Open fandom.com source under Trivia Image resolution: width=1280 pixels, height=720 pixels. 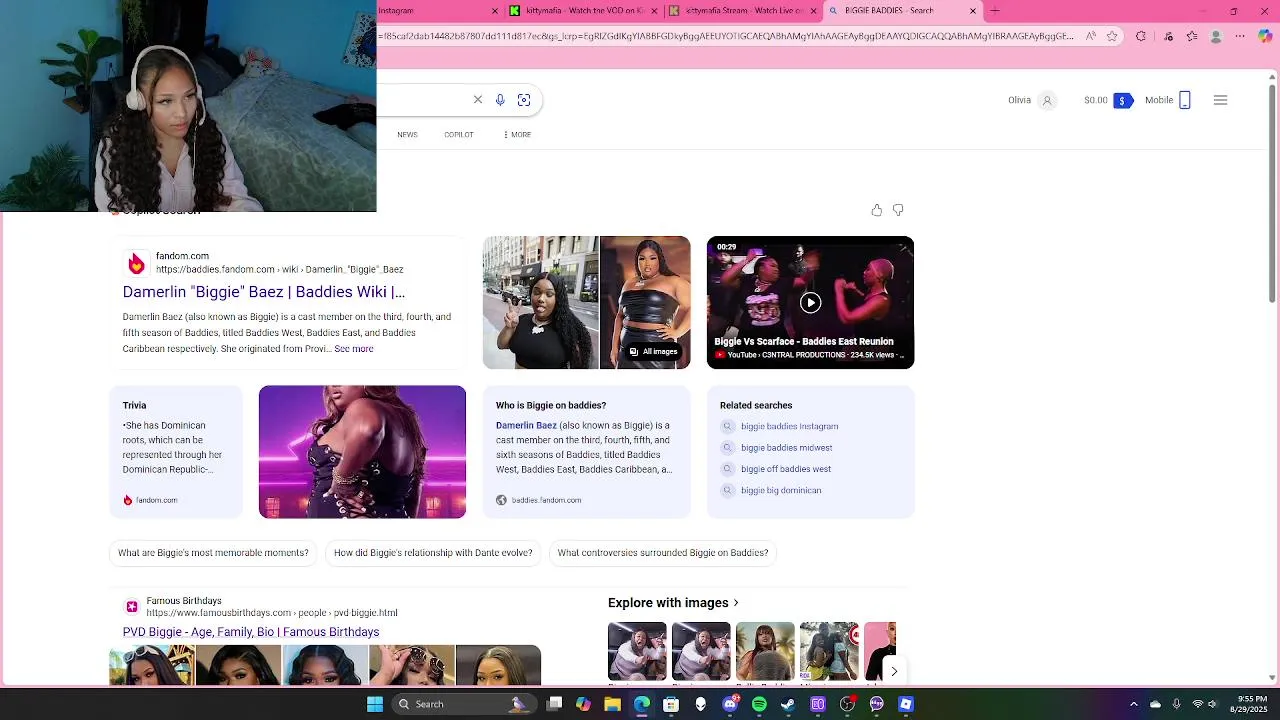click(150, 500)
